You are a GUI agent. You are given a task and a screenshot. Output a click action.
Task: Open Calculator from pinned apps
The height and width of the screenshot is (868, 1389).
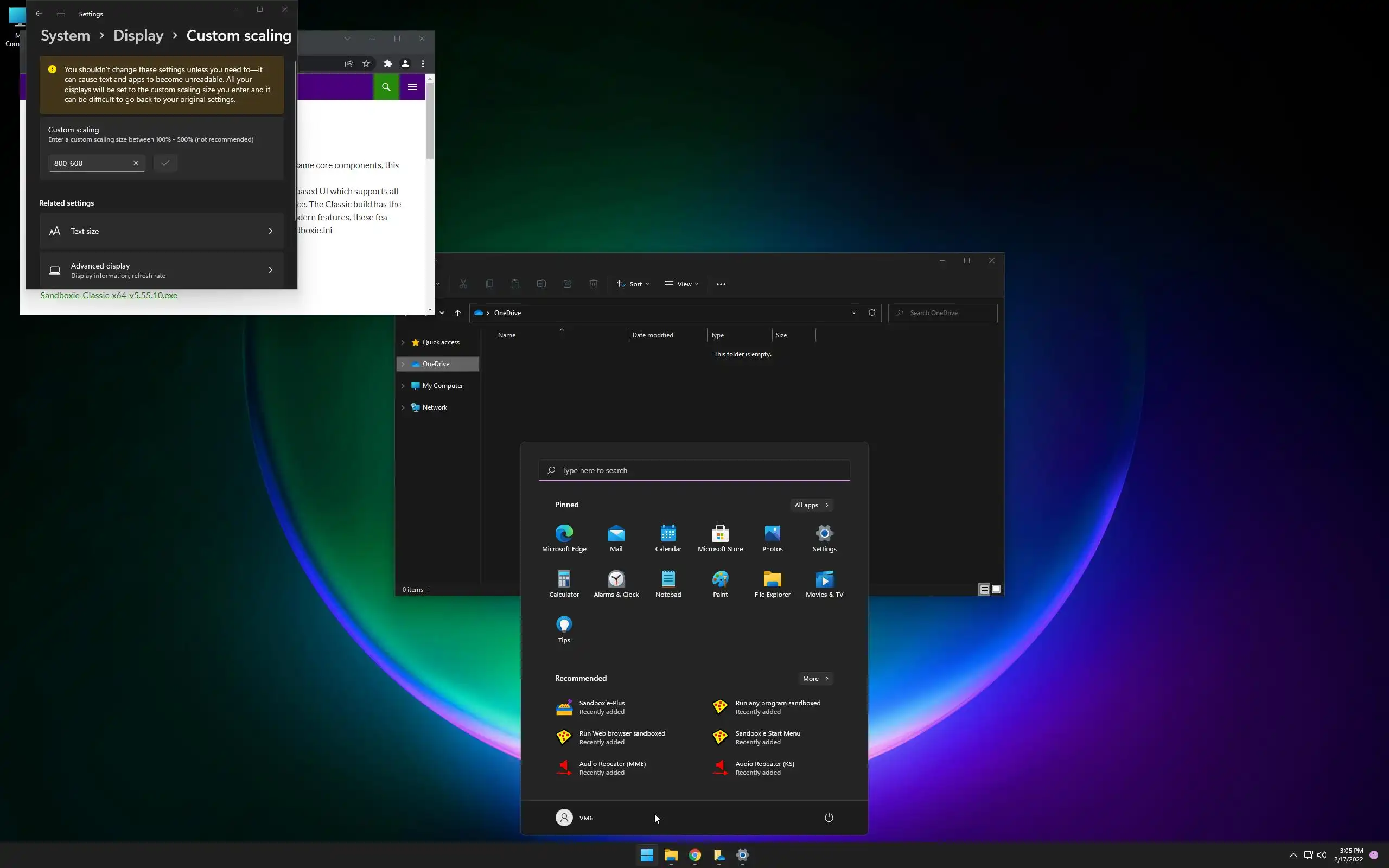(x=564, y=583)
